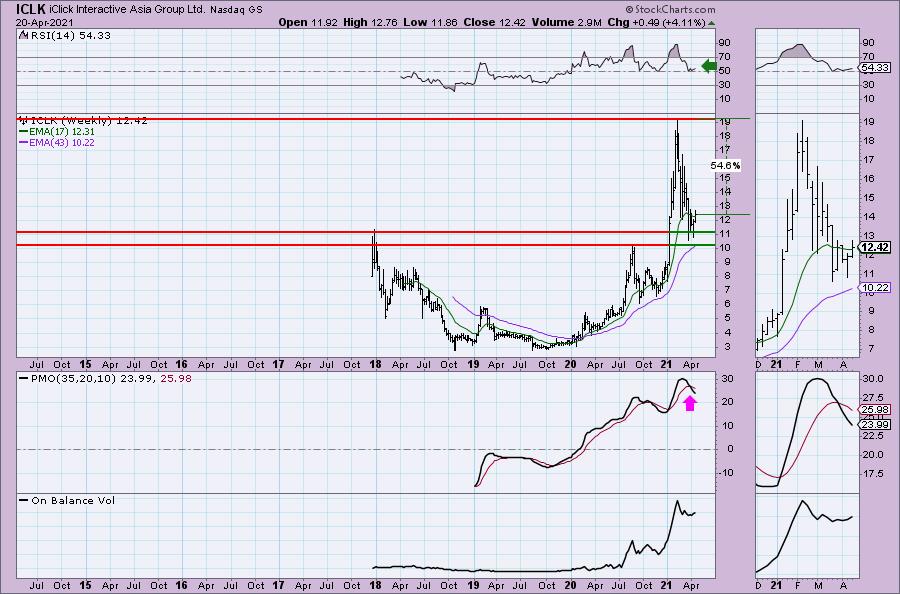This screenshot has width=900, height=594.
Task: Click the black On Balance Vol legend swatch
Action: [24, 500]
